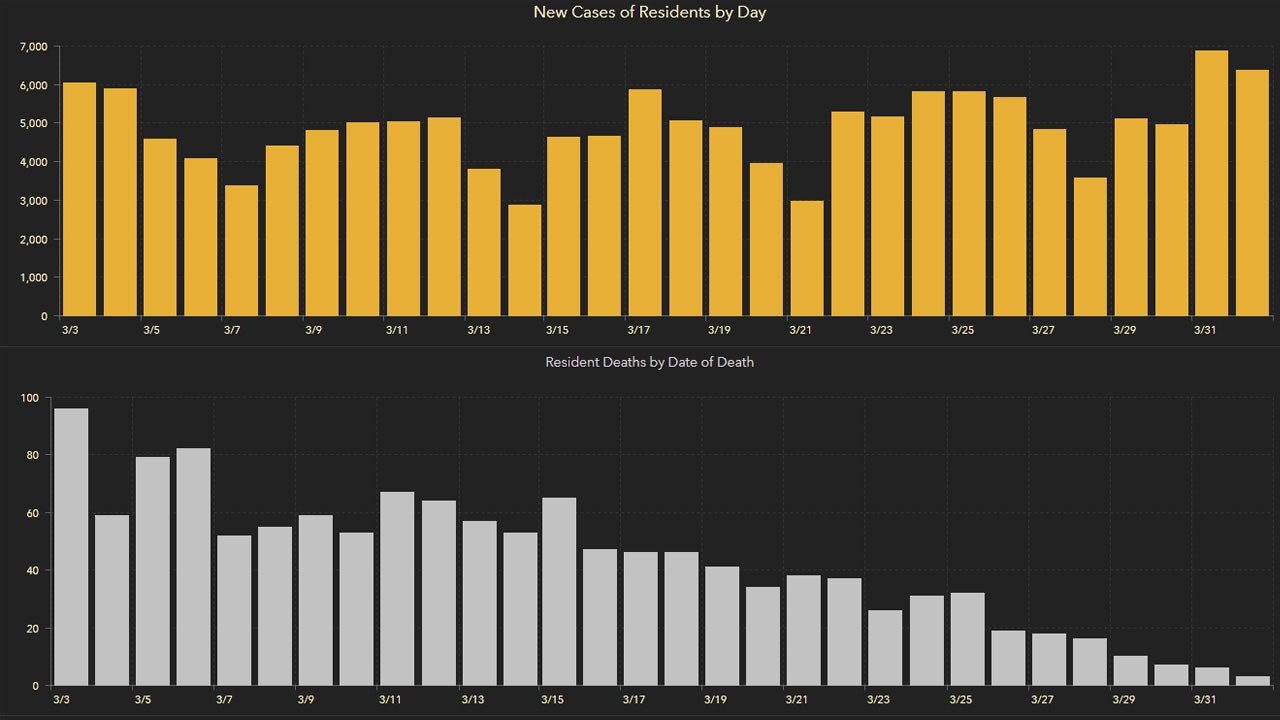
Task: Click the 3/11 gray deaths bar
Action: coord(397,588)
